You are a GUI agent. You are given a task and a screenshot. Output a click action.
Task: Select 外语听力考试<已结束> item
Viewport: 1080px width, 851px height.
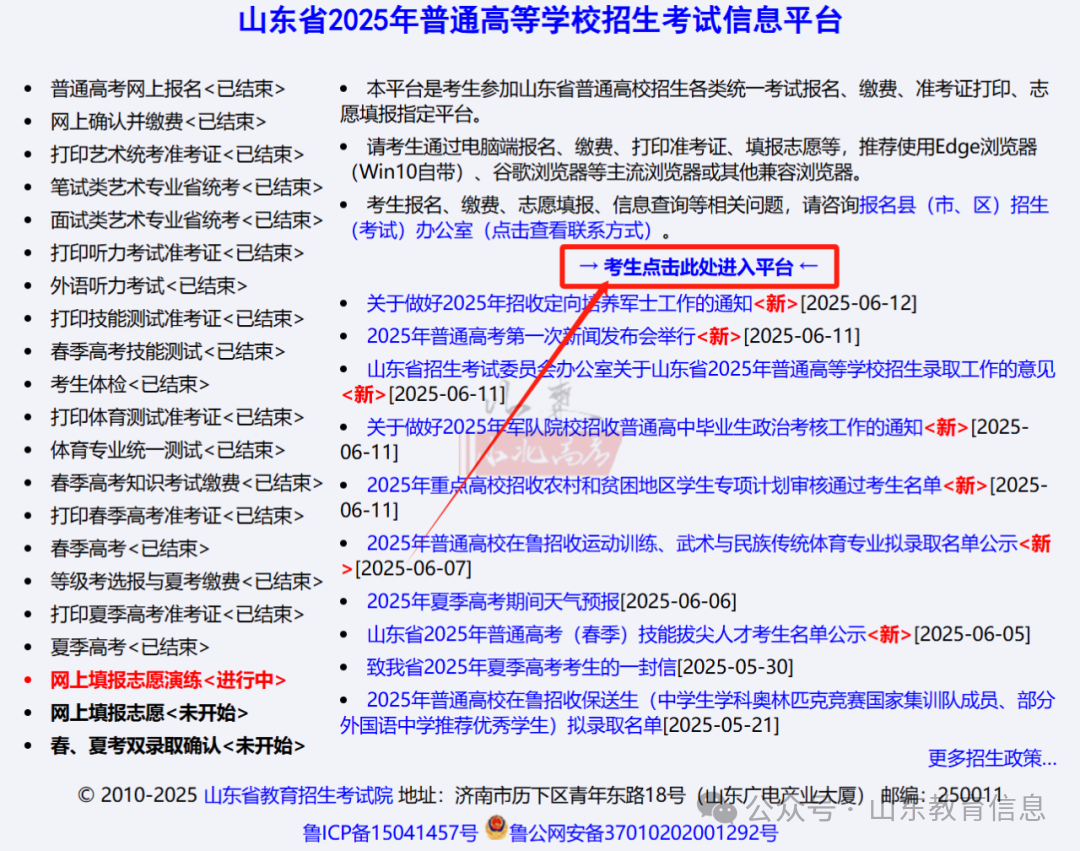[x=149, y=286]
